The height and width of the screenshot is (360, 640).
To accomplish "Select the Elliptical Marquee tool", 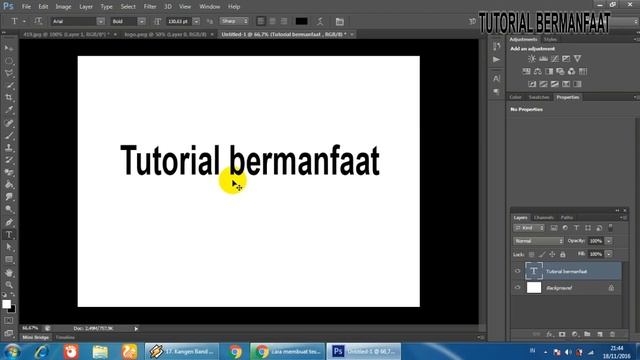I will click(9, 61).
